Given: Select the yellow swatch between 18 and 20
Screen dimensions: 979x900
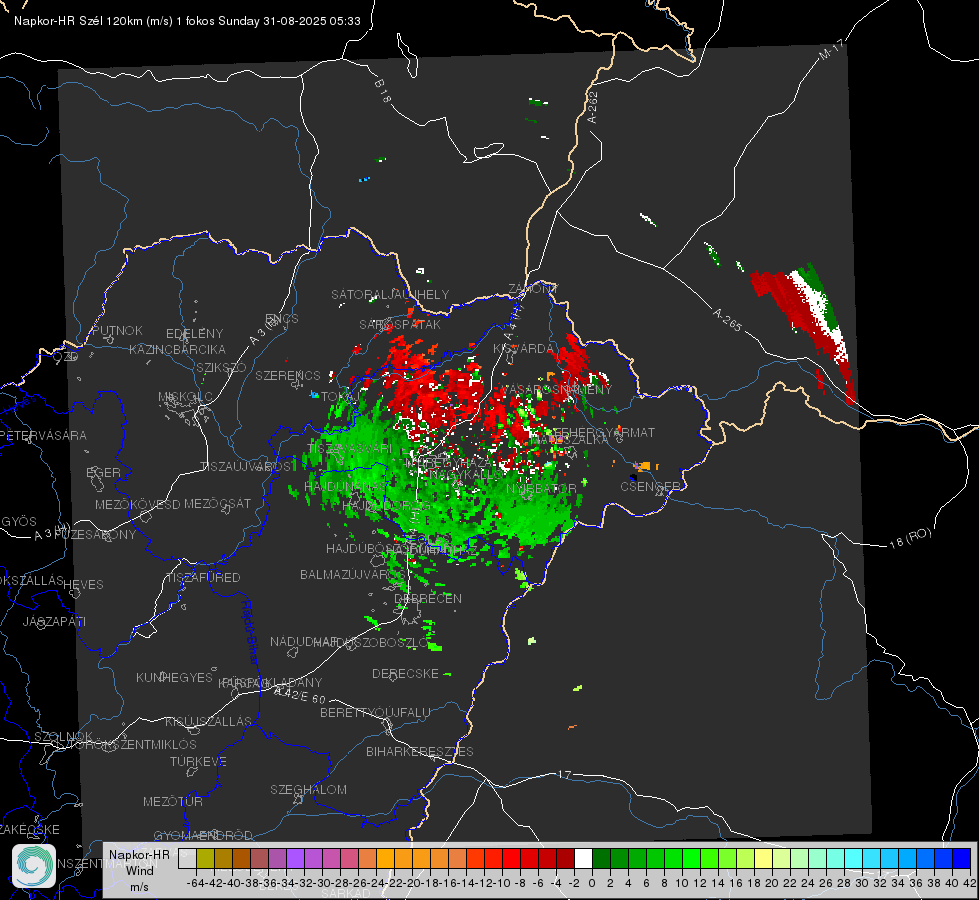Looking at the screenshot, I should 764,858.
